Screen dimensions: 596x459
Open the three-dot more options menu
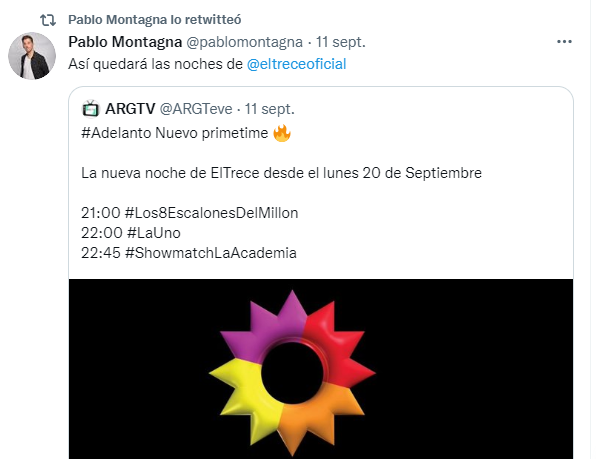point(564,42)
